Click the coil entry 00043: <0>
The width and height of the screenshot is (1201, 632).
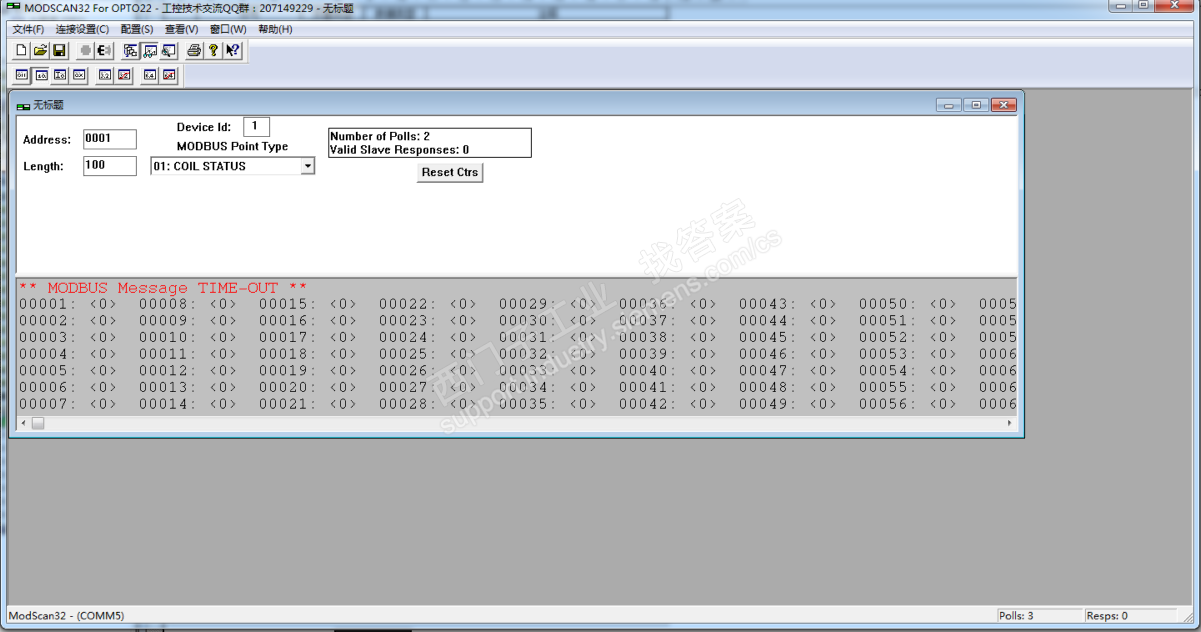(788, 304)
